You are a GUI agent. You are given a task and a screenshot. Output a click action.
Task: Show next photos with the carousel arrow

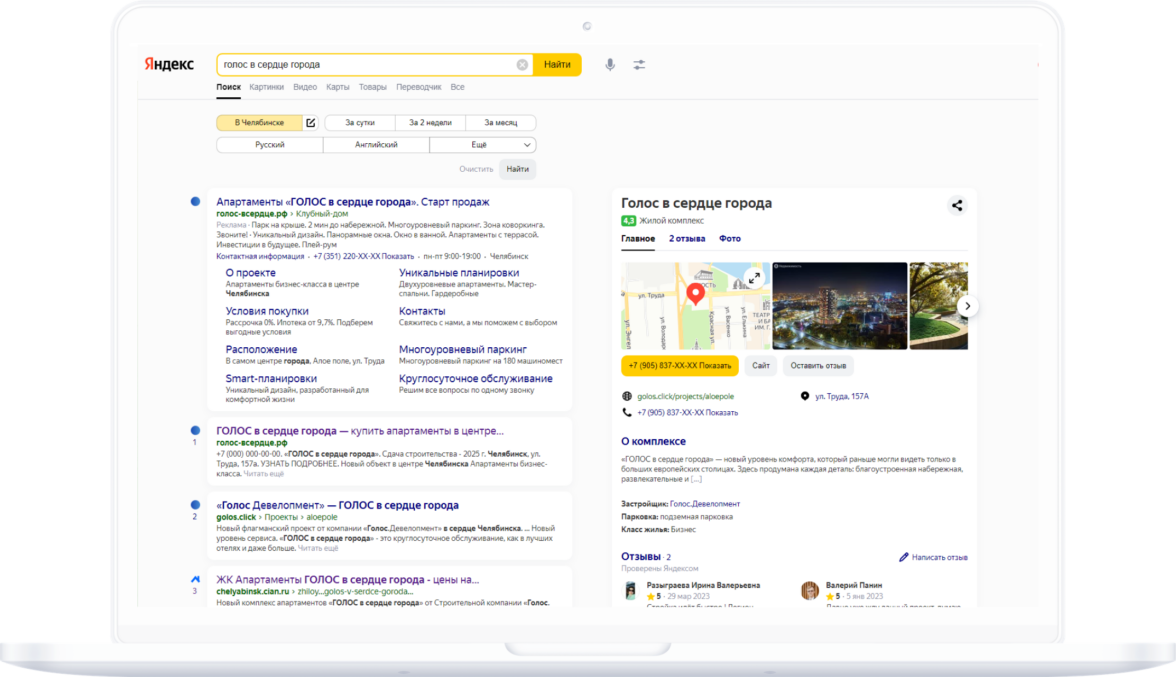(967, 306)
